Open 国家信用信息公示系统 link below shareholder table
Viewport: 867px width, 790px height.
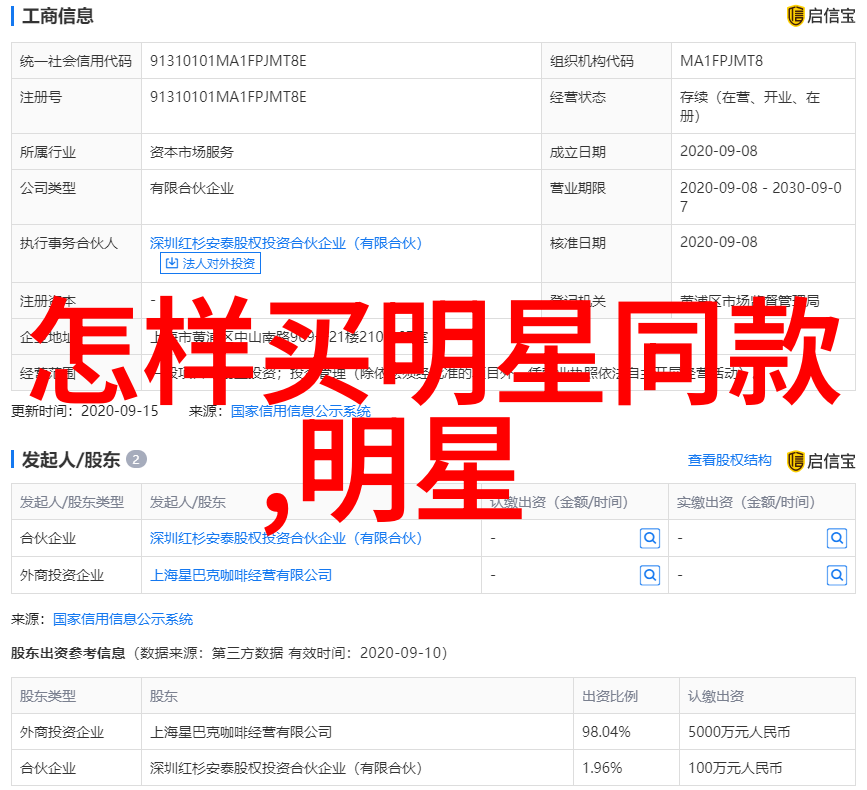point(123,619)
